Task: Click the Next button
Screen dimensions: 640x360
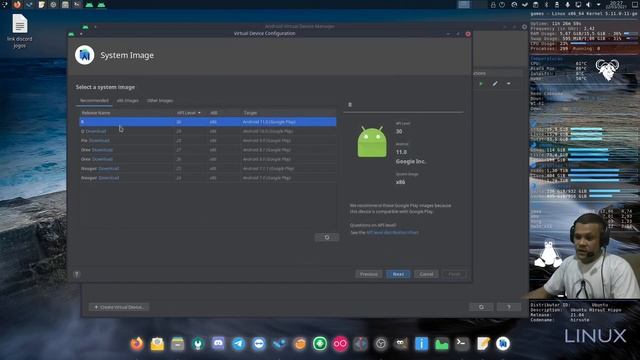Action: pos(398,274)
